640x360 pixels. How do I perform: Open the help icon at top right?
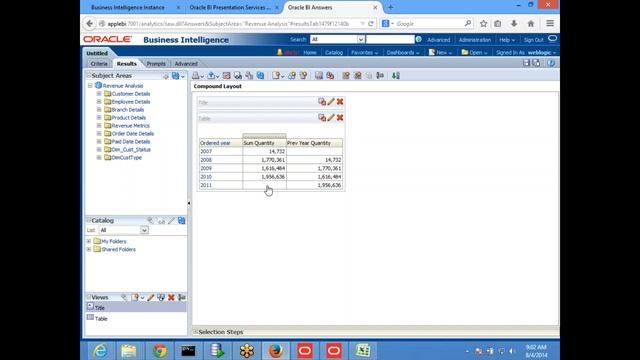coord(551,63)
